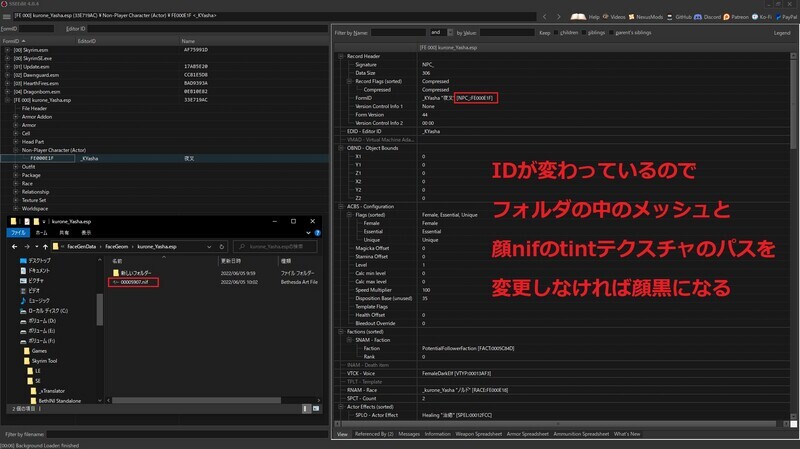Open the ホーム tab in Explorer
Image resolution: width=800 pixels, height=449 pixels.
41,233
